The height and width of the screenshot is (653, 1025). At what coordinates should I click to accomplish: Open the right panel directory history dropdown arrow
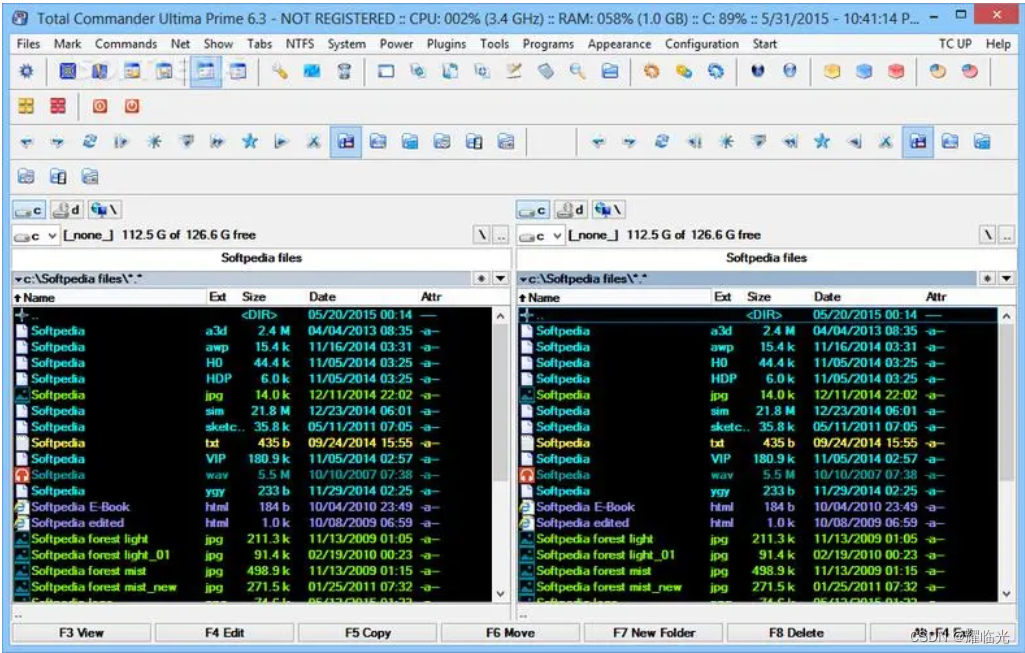coord(1005,278)
